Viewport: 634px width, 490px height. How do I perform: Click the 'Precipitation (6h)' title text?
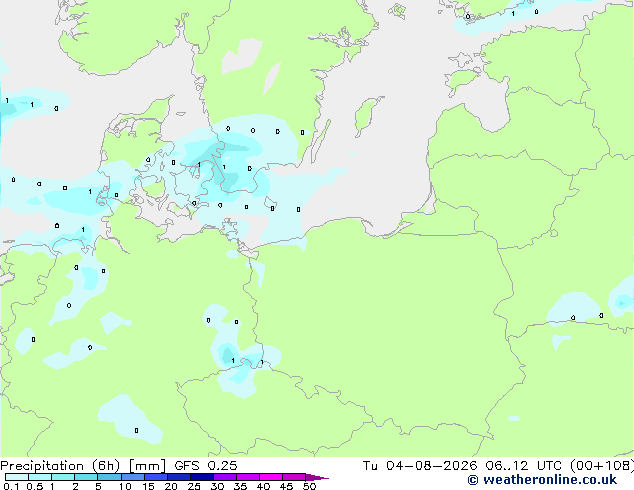[x=60, y=466]
